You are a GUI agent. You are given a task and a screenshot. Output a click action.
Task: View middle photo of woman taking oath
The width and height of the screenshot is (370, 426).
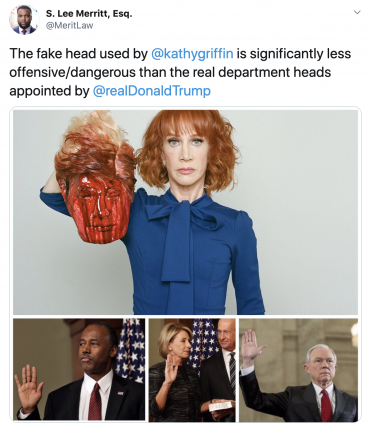pyautogui.click(x=192, y=369)
